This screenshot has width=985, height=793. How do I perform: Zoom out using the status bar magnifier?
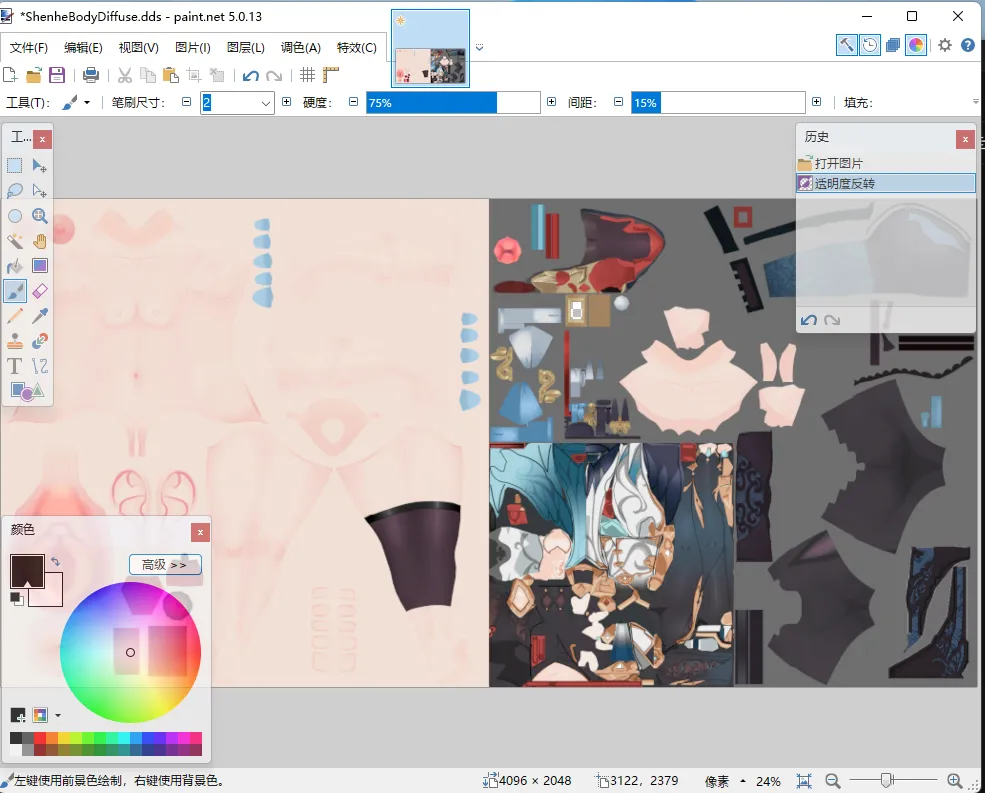(x=833, y=781)
